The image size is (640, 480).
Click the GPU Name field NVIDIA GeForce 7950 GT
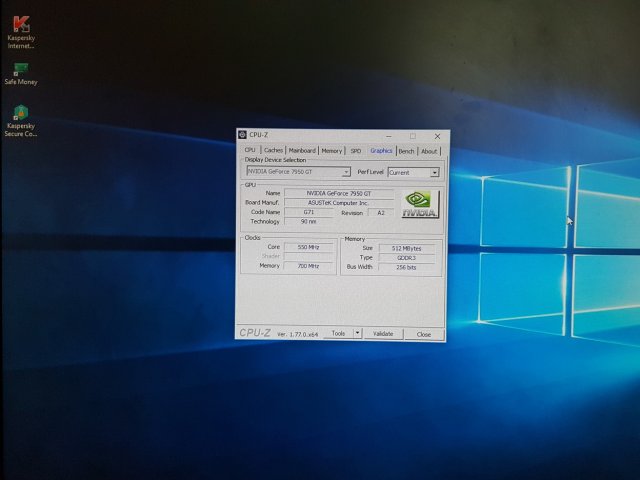pos(339,193)
